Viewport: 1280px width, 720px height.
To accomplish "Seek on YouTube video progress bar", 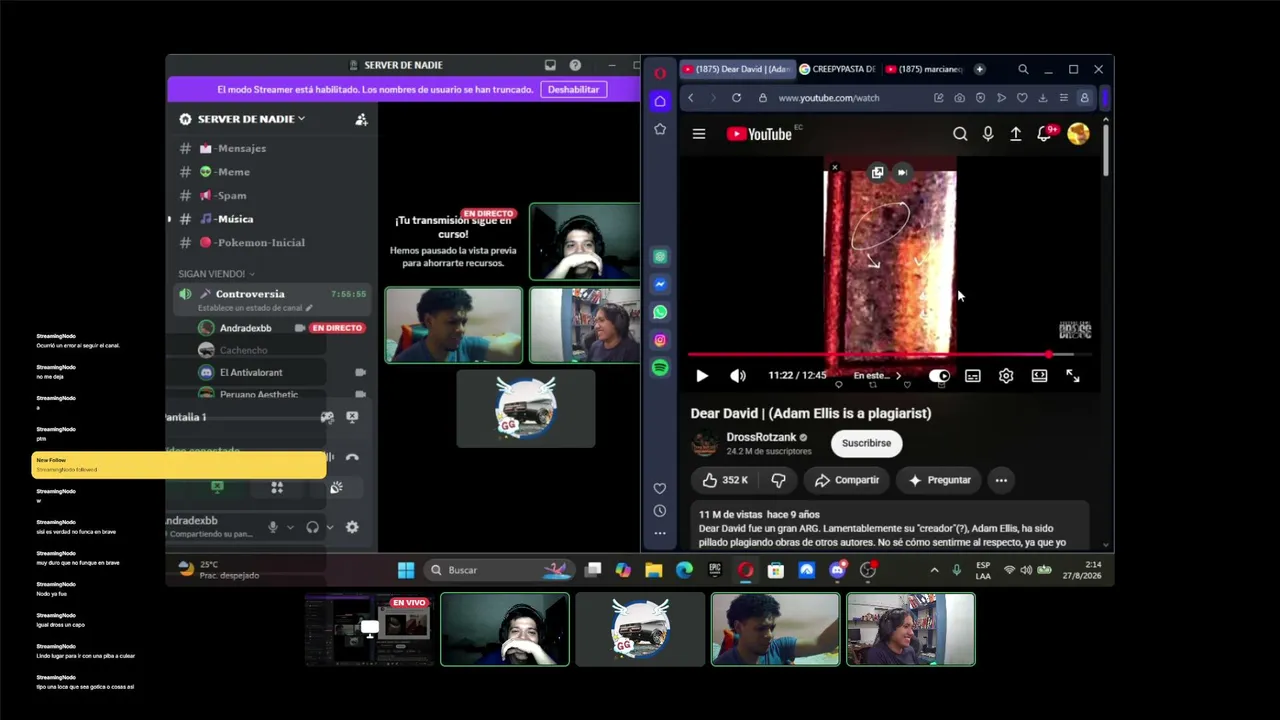I will click(x=889, y=355).
